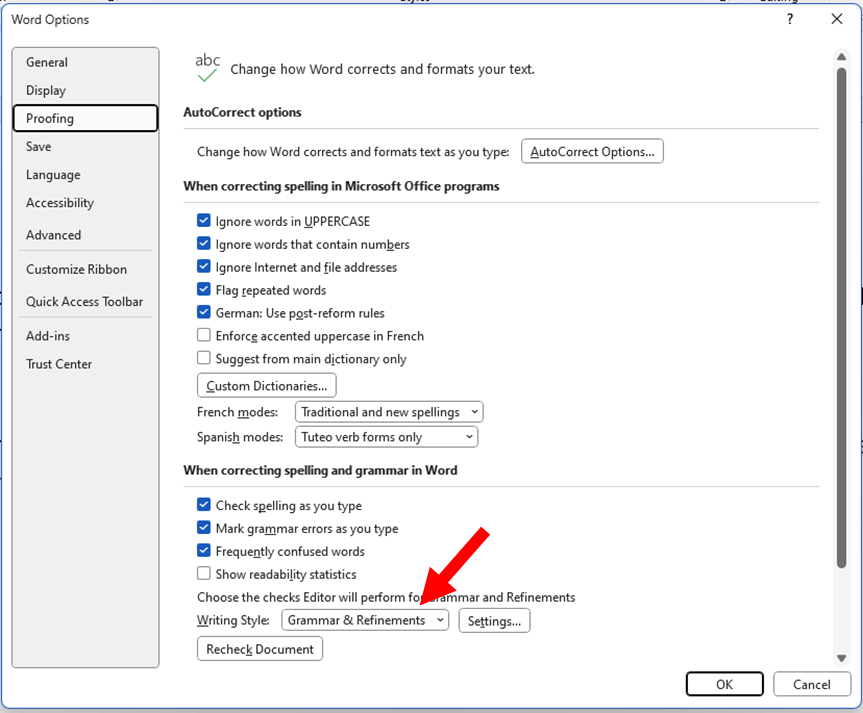Close the Word Options dialog
863x713 pixels.
tap(837, 19)
